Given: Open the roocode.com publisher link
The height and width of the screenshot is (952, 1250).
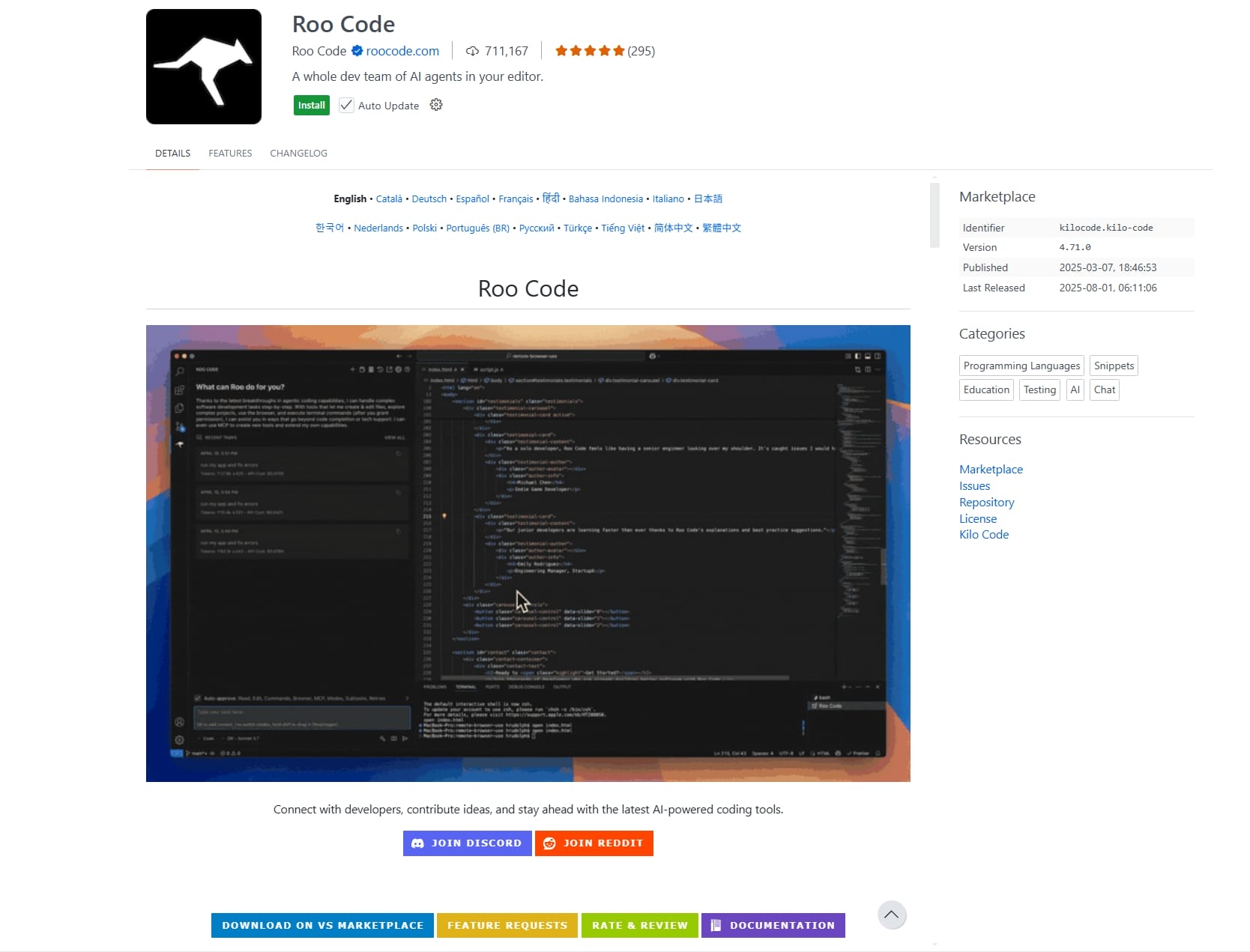Looking at the screenshot, I should point(402,51).
